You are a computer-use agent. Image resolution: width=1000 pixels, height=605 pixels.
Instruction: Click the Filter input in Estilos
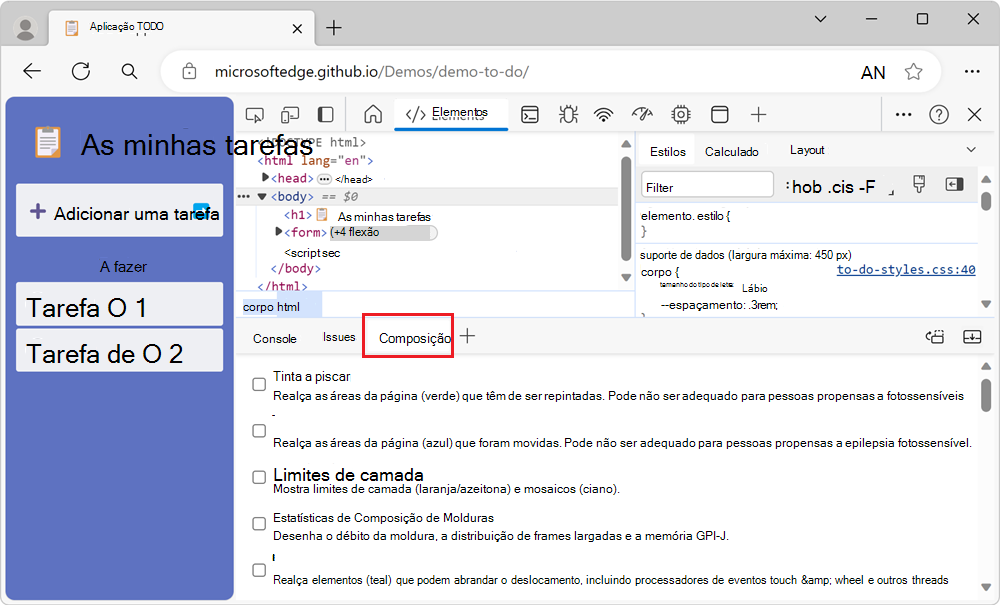(706, 184)
